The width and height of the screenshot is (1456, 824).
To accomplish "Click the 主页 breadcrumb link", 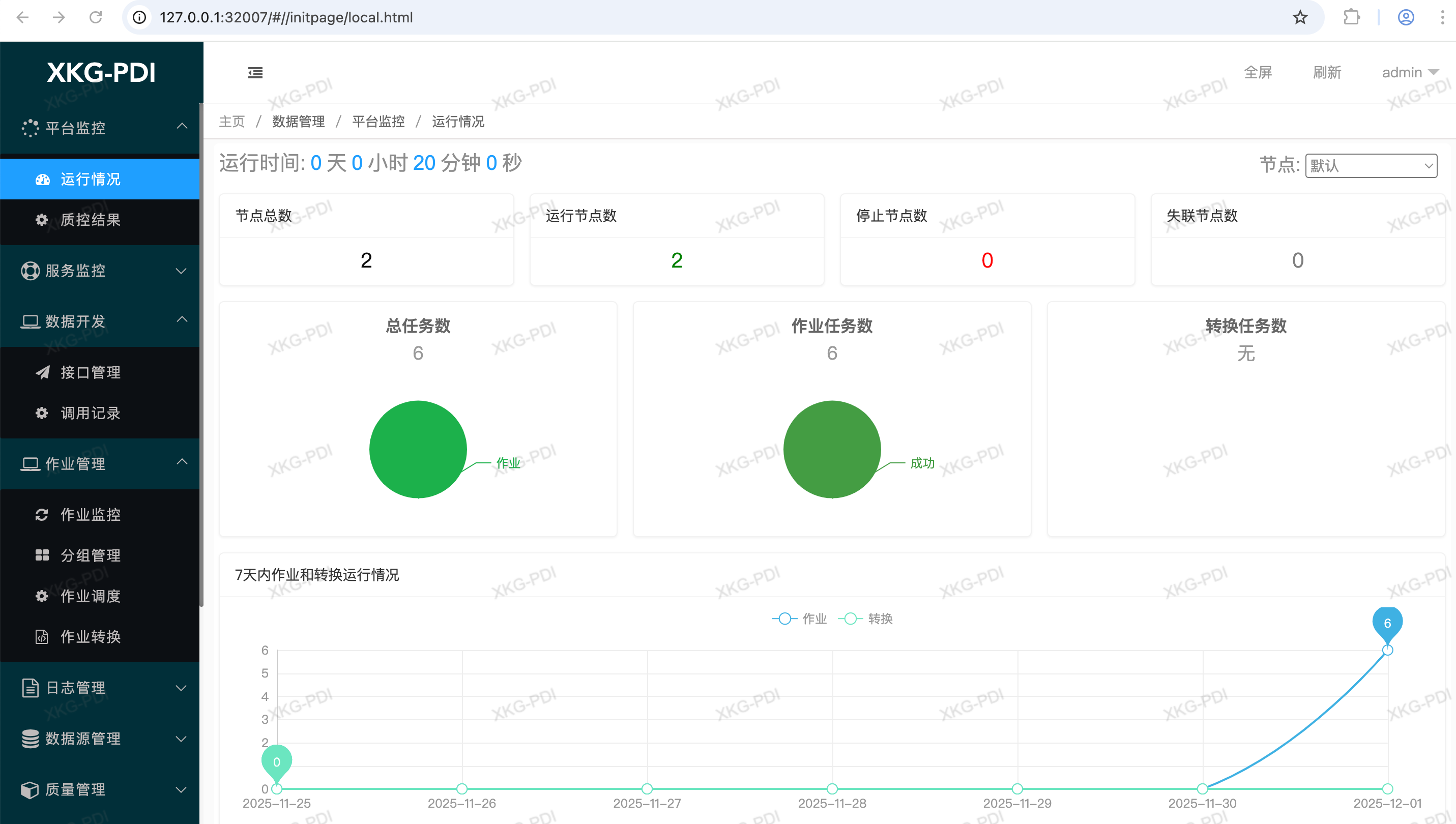I will [231, 122].
